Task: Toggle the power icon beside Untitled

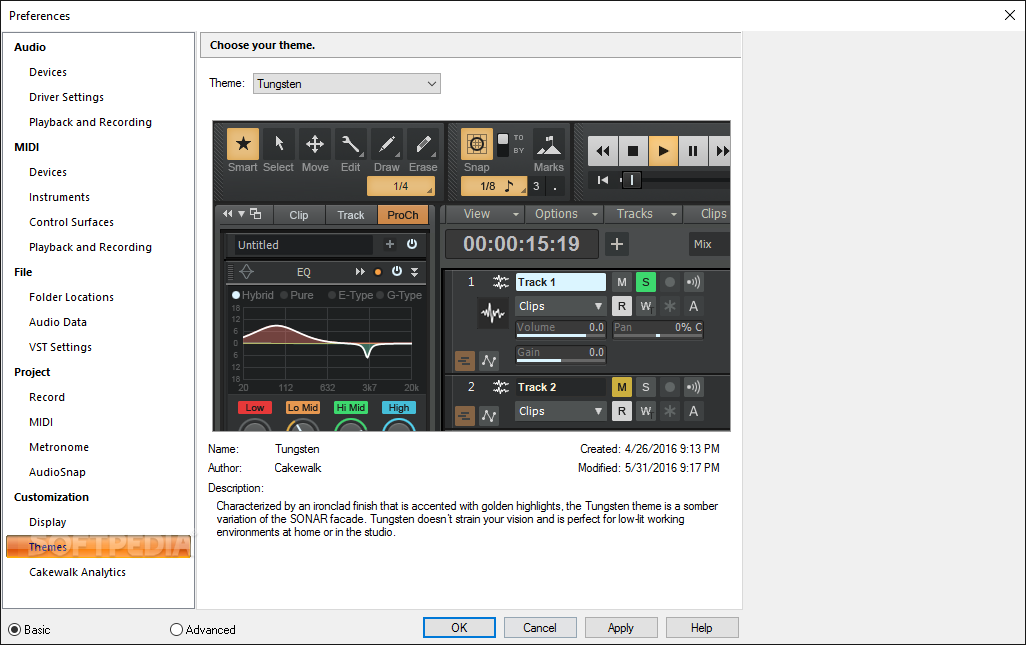Action: tap(412, 244)
